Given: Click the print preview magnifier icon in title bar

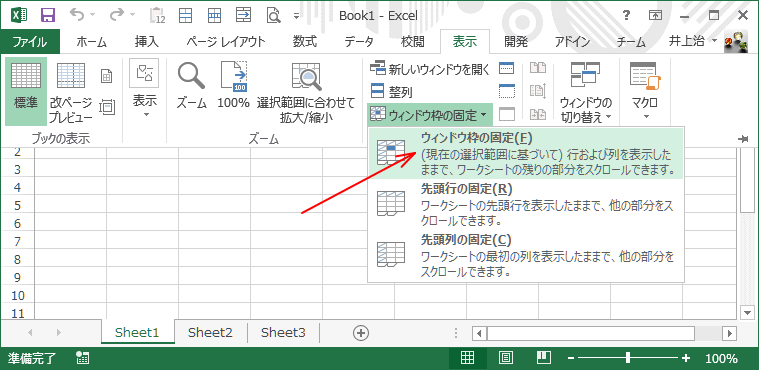Looking at the screenshot, I should click(274, 15).
